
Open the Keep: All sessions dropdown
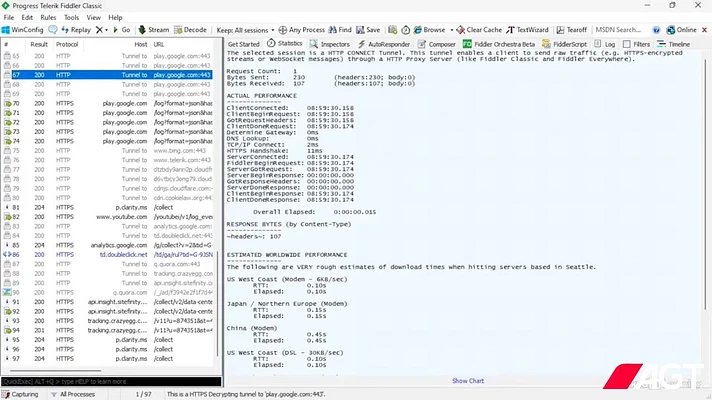click(245, 30)
